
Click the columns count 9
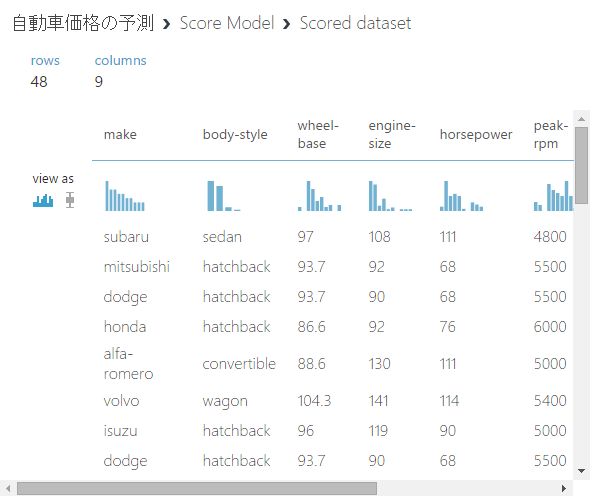pos(99,81)
